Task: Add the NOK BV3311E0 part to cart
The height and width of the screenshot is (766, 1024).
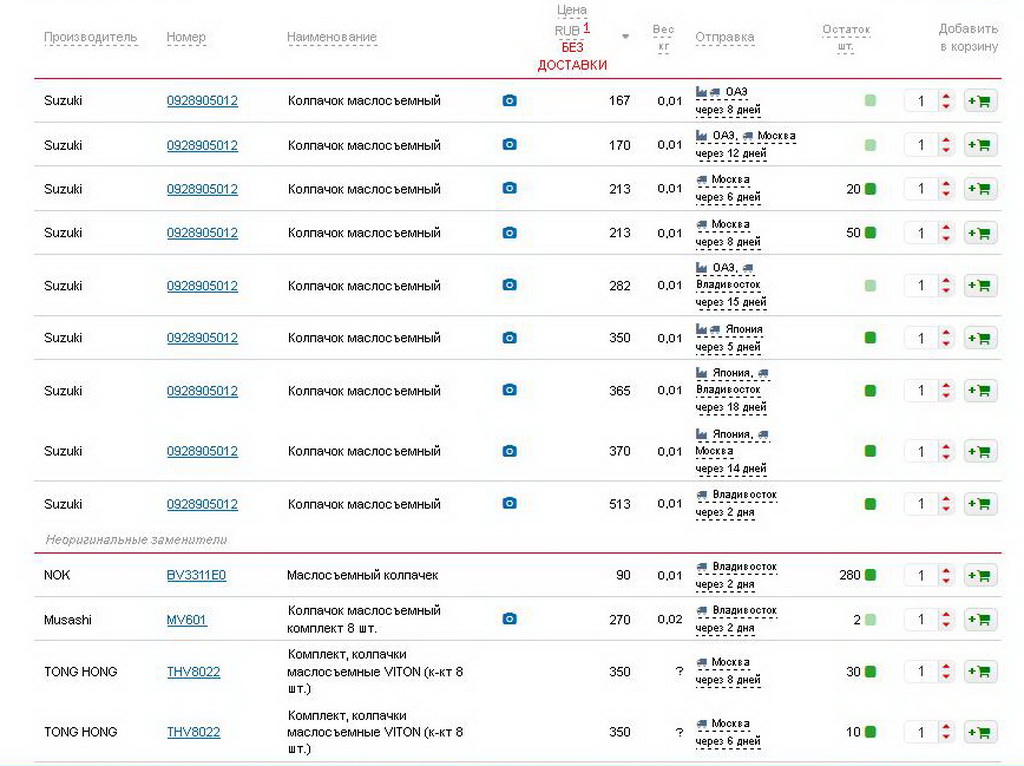Action: coord(980,576)
